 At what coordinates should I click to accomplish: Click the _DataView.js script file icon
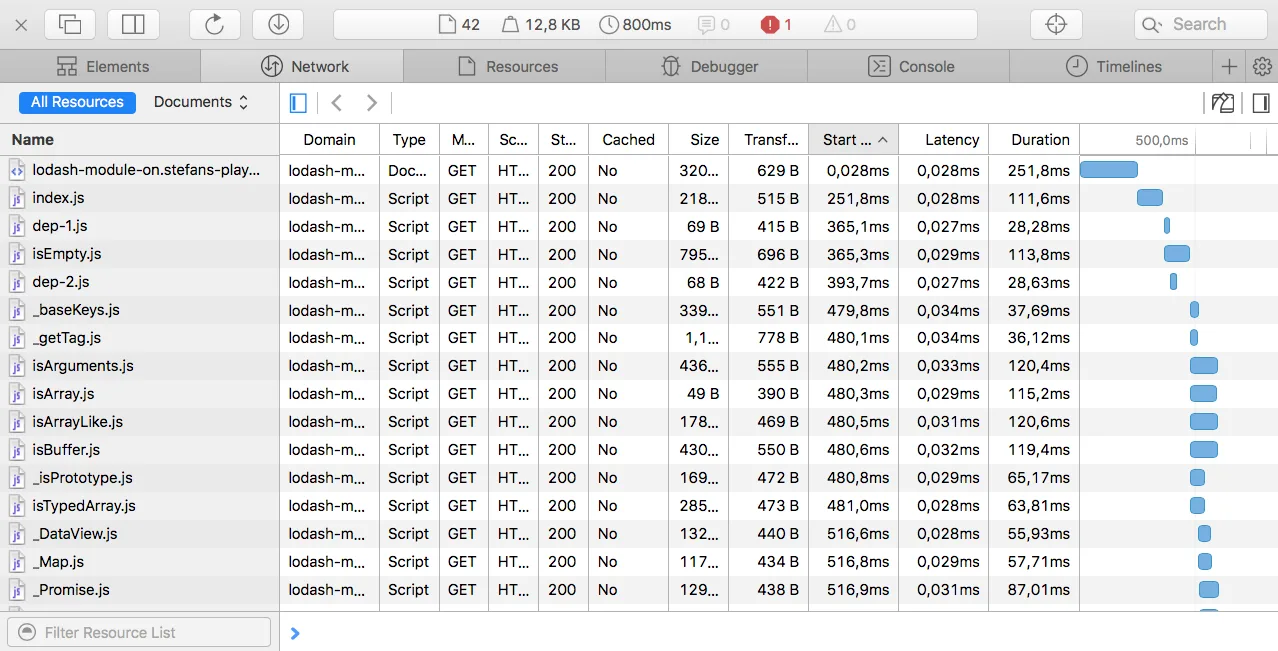point(17,534)
